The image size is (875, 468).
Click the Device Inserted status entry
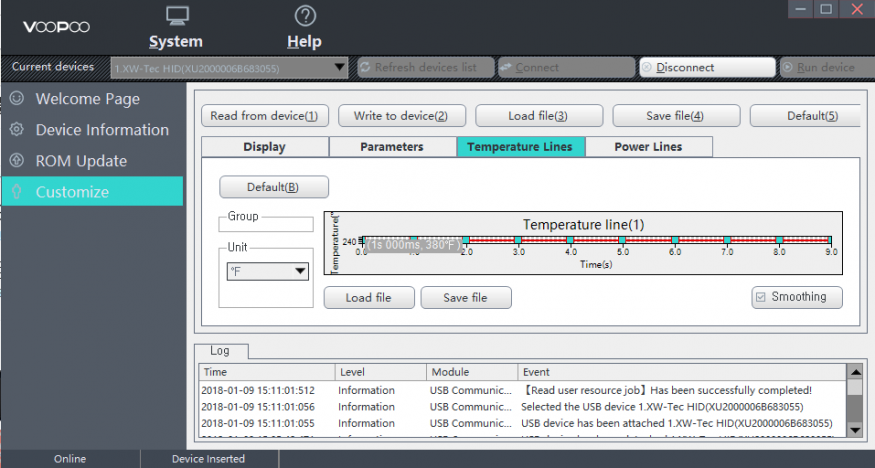209,459
